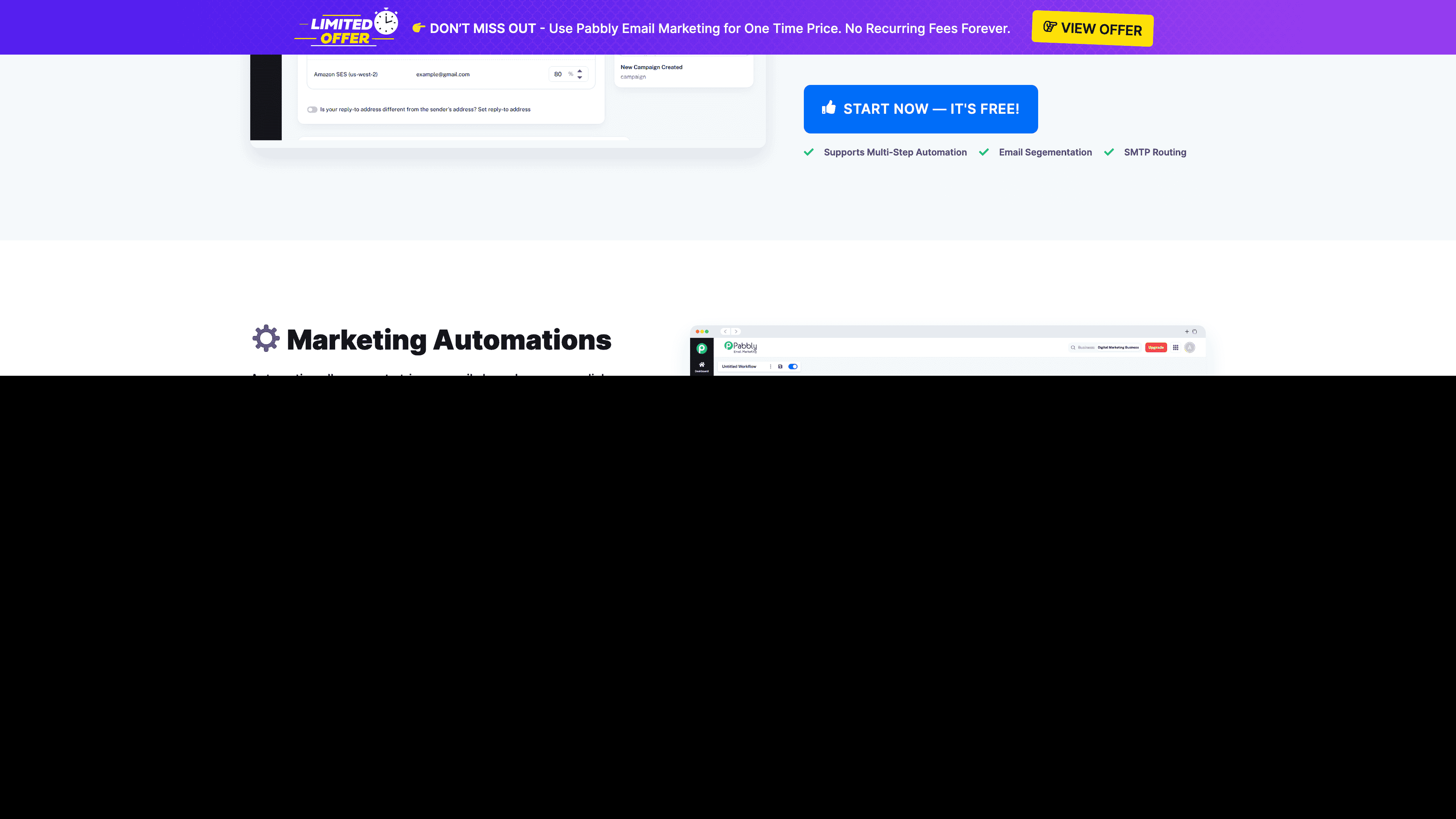Screen dimensions: 1456x819
Task: Open the Digital Marketing Business selector
Action: pyautogui.click(x=1118, y=348)
